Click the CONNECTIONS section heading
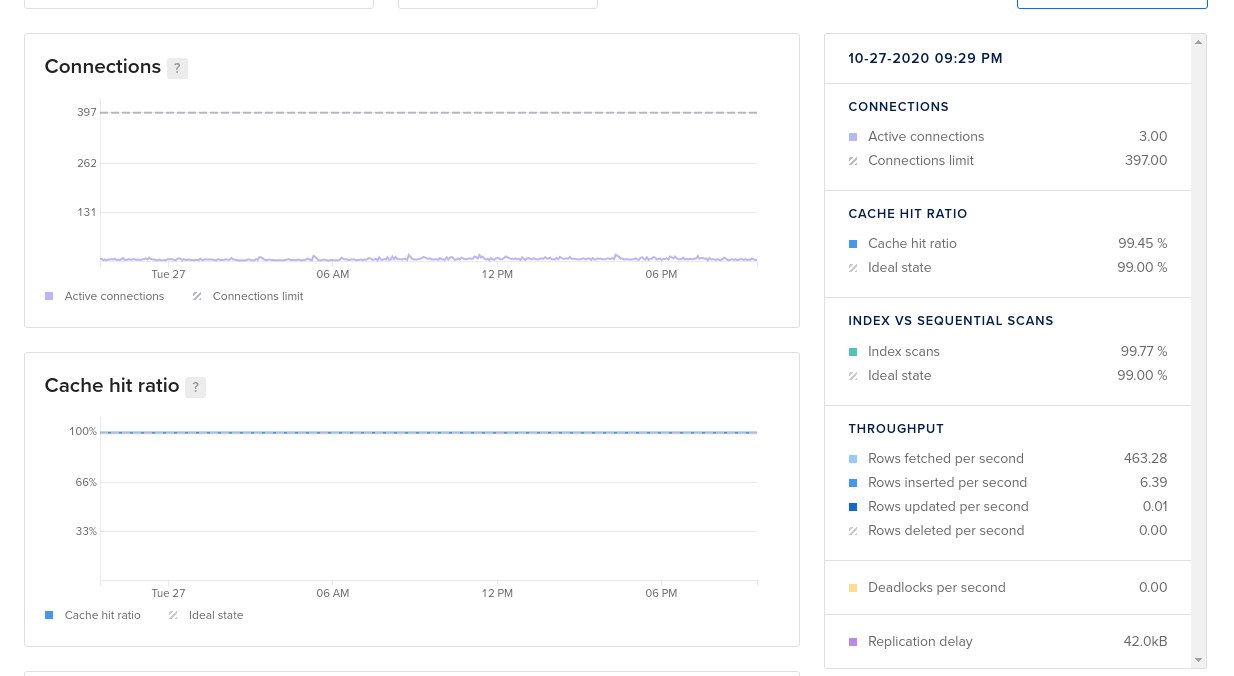The width and height of the screenshot is (1234, 676). point(898,107)
